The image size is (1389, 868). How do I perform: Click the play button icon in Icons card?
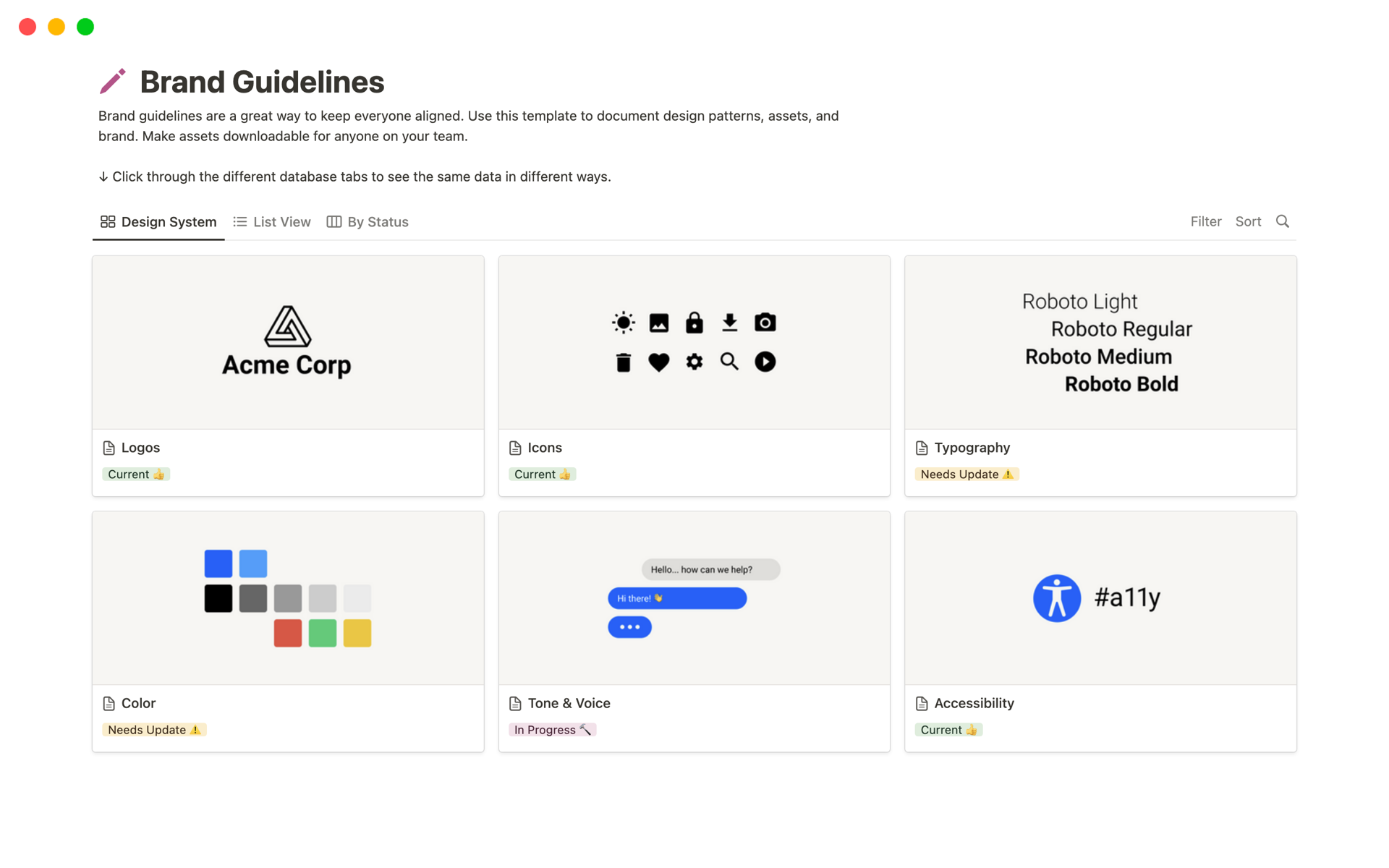pos(764,360)
